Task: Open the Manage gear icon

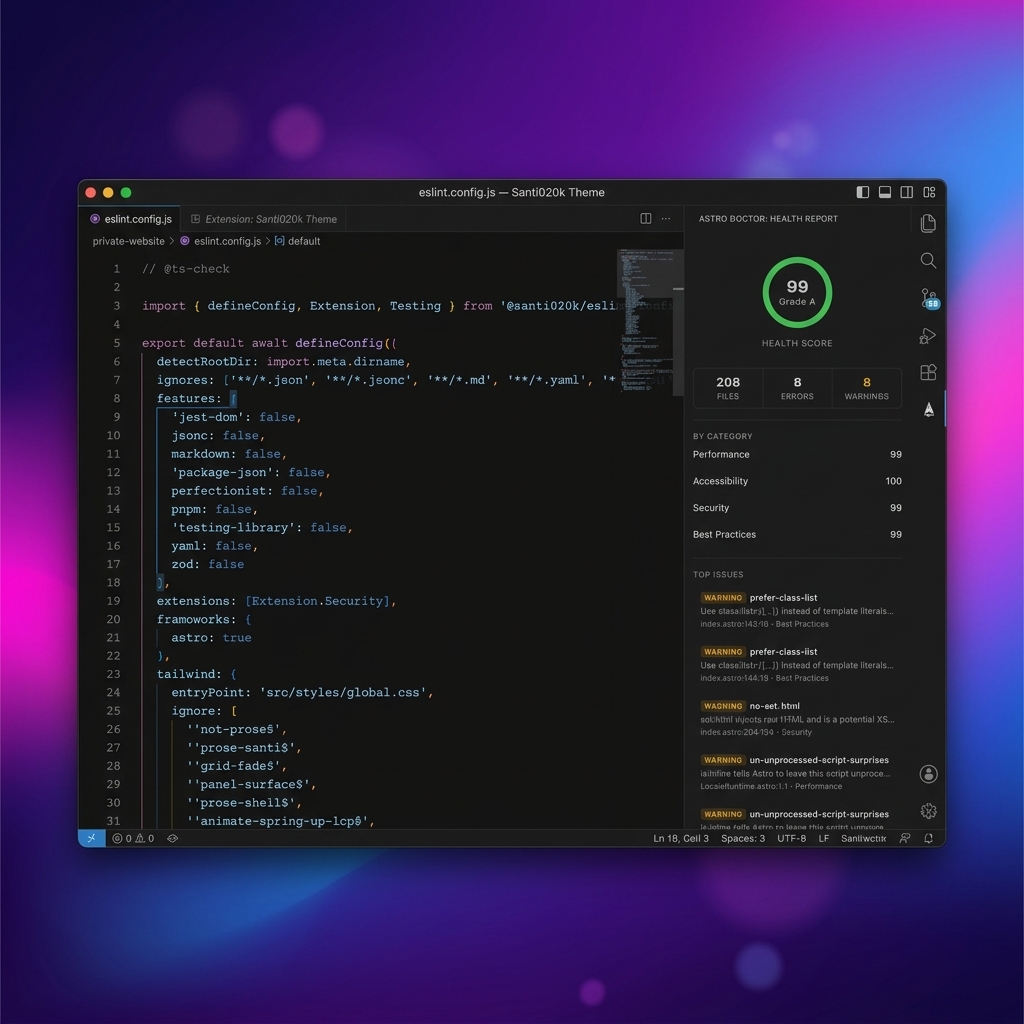Action: coord(928,810)
